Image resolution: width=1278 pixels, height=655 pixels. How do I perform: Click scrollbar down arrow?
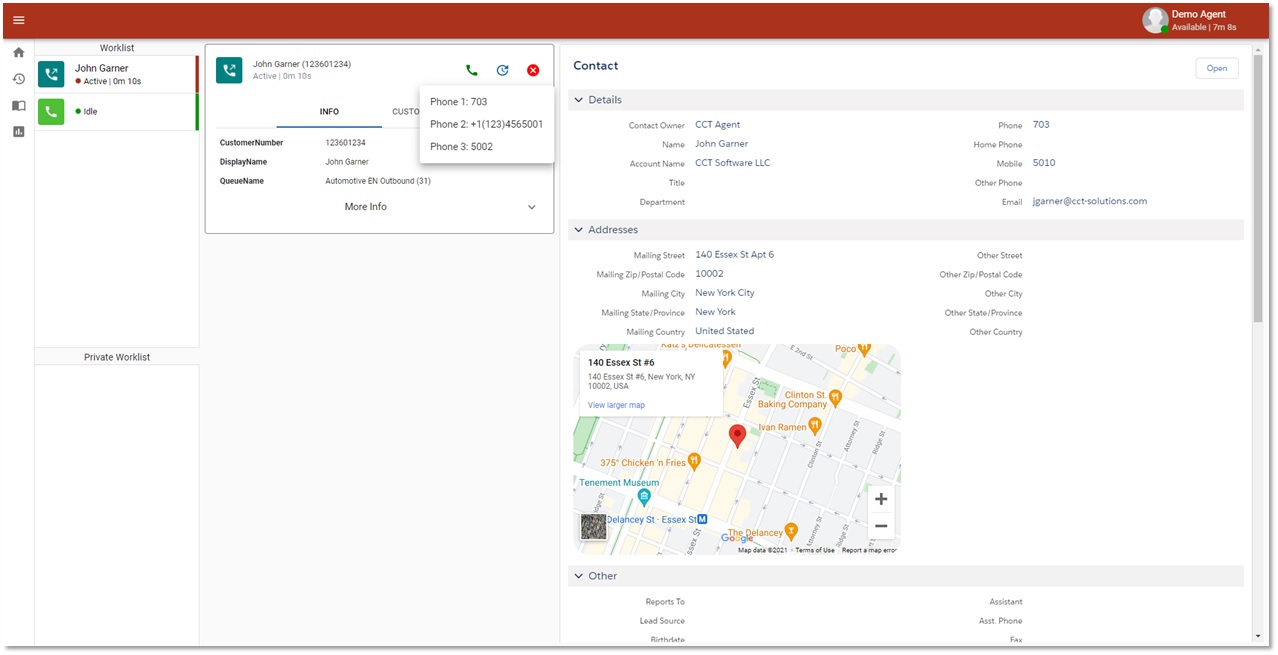pos(1258,636)
